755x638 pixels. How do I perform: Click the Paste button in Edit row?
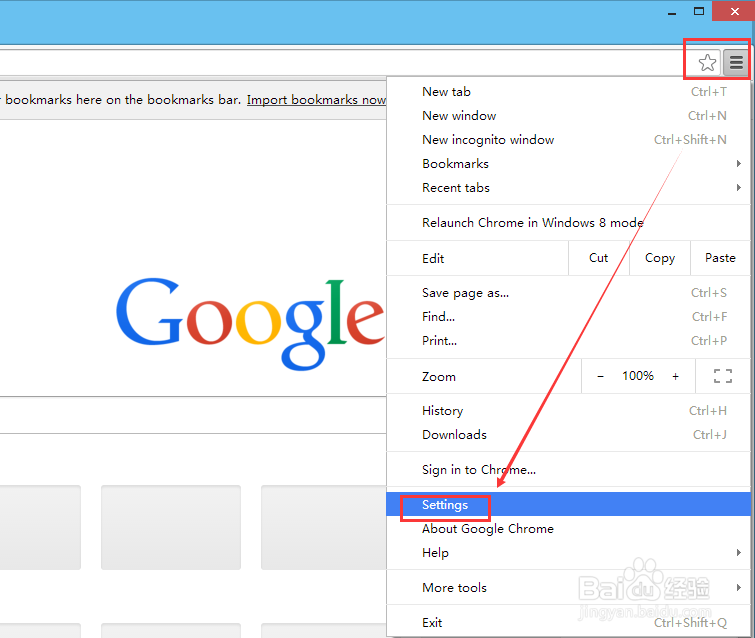(720, 258)
